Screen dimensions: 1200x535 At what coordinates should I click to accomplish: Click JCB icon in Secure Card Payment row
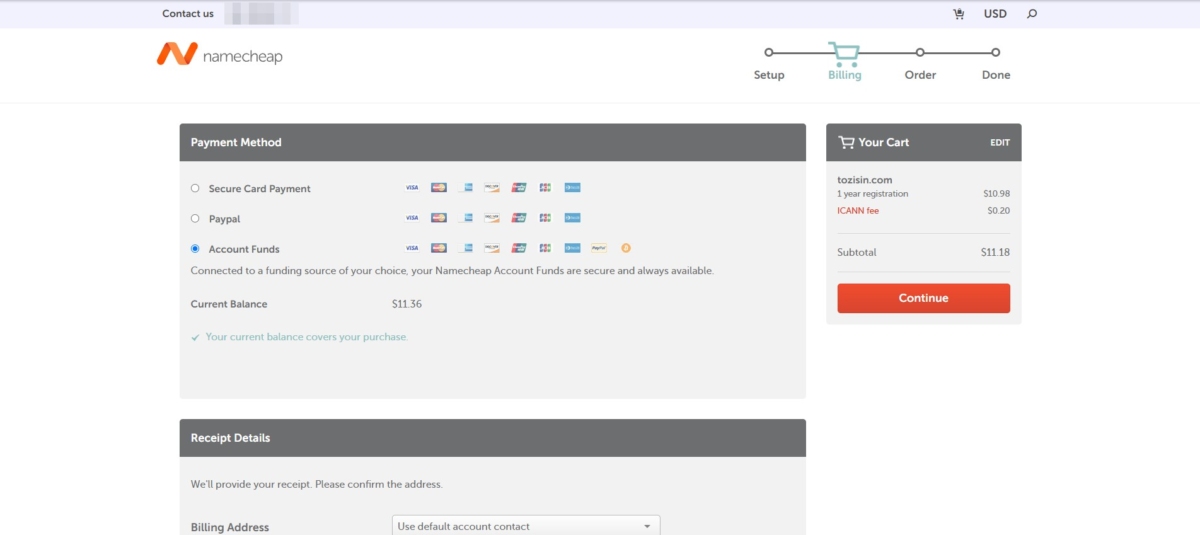545,187
